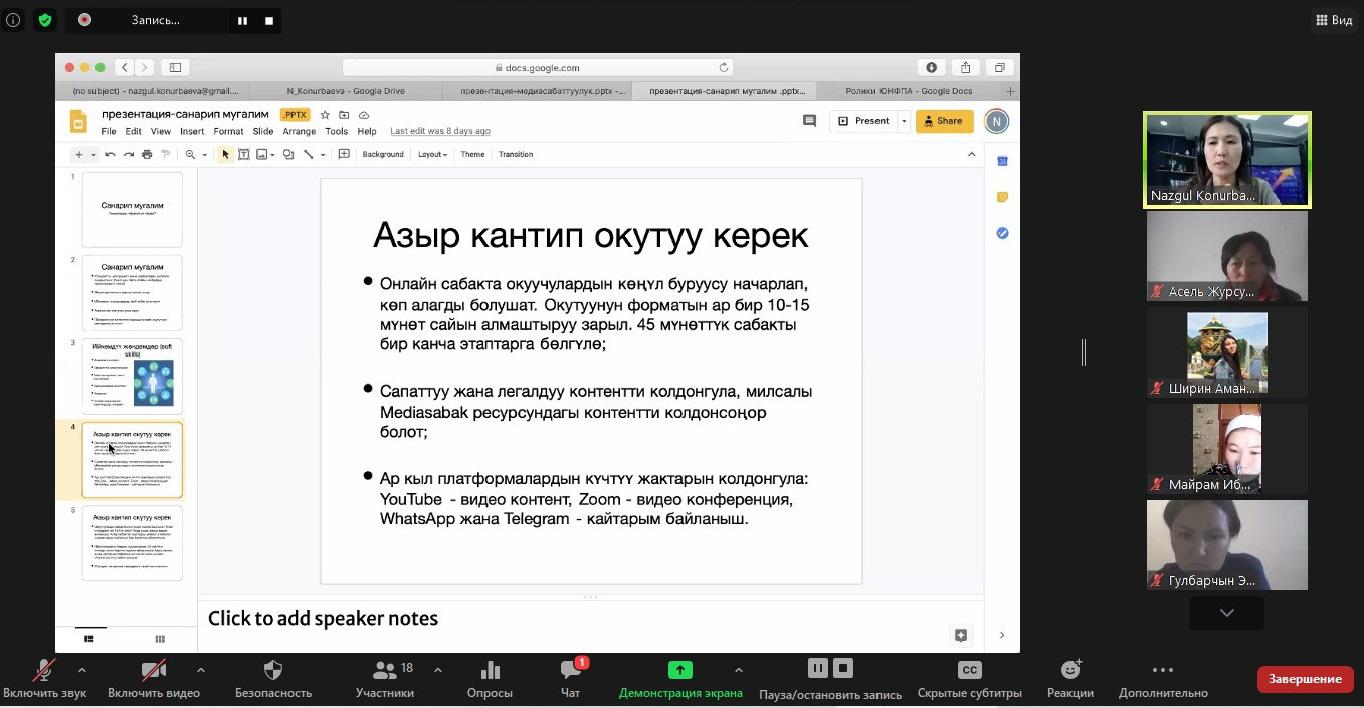Expand screen share options arrow

[x=739, y=669]
